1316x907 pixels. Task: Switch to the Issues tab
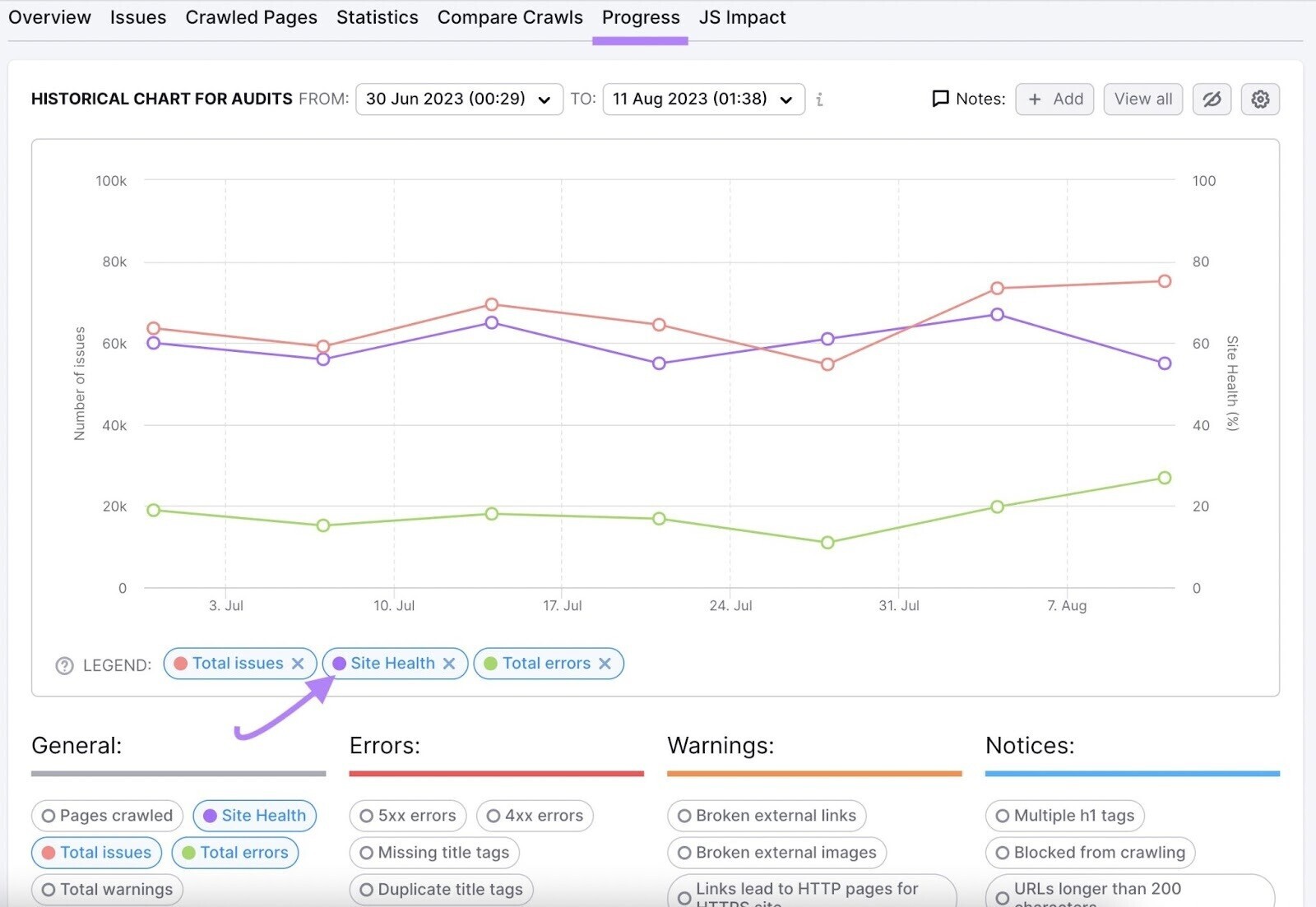pyautogui.click(x=137, y=17)
